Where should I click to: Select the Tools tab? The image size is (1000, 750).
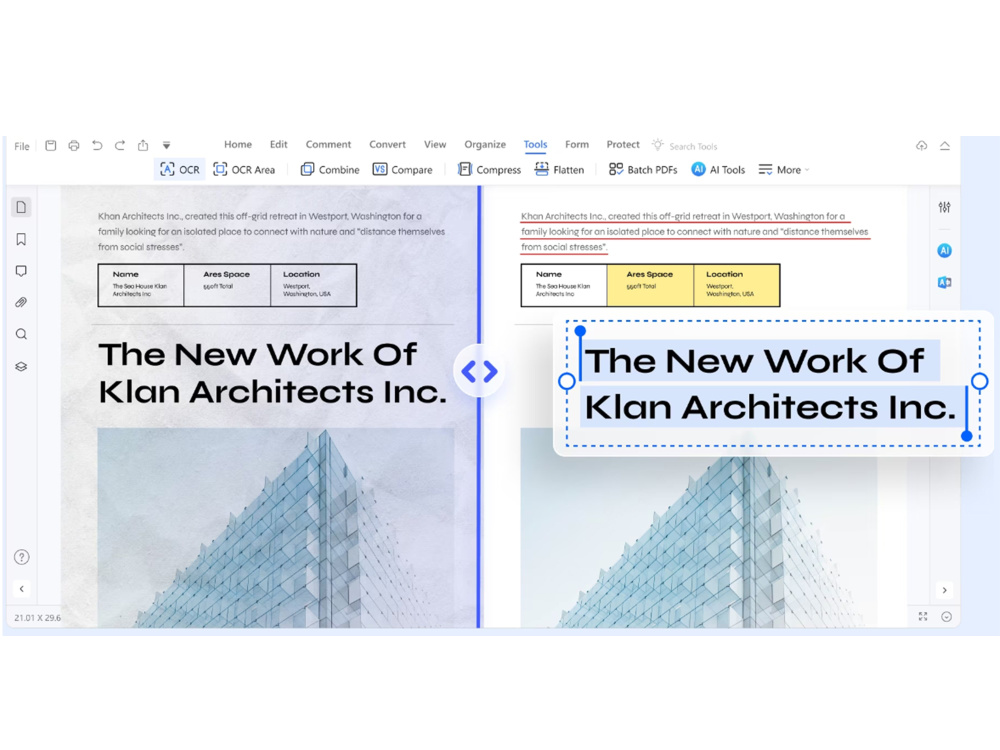tap(536, 145)
